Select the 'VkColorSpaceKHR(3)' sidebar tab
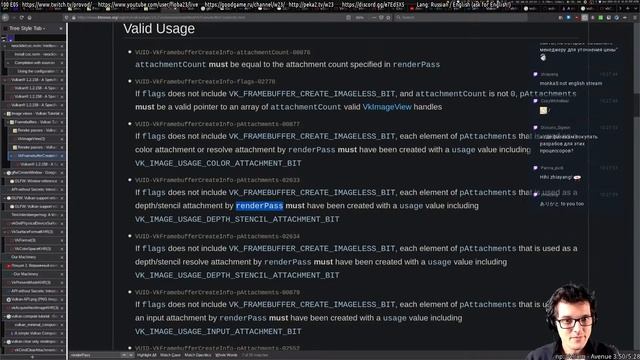Screen dimensions: 640x360 coord(37,249)
